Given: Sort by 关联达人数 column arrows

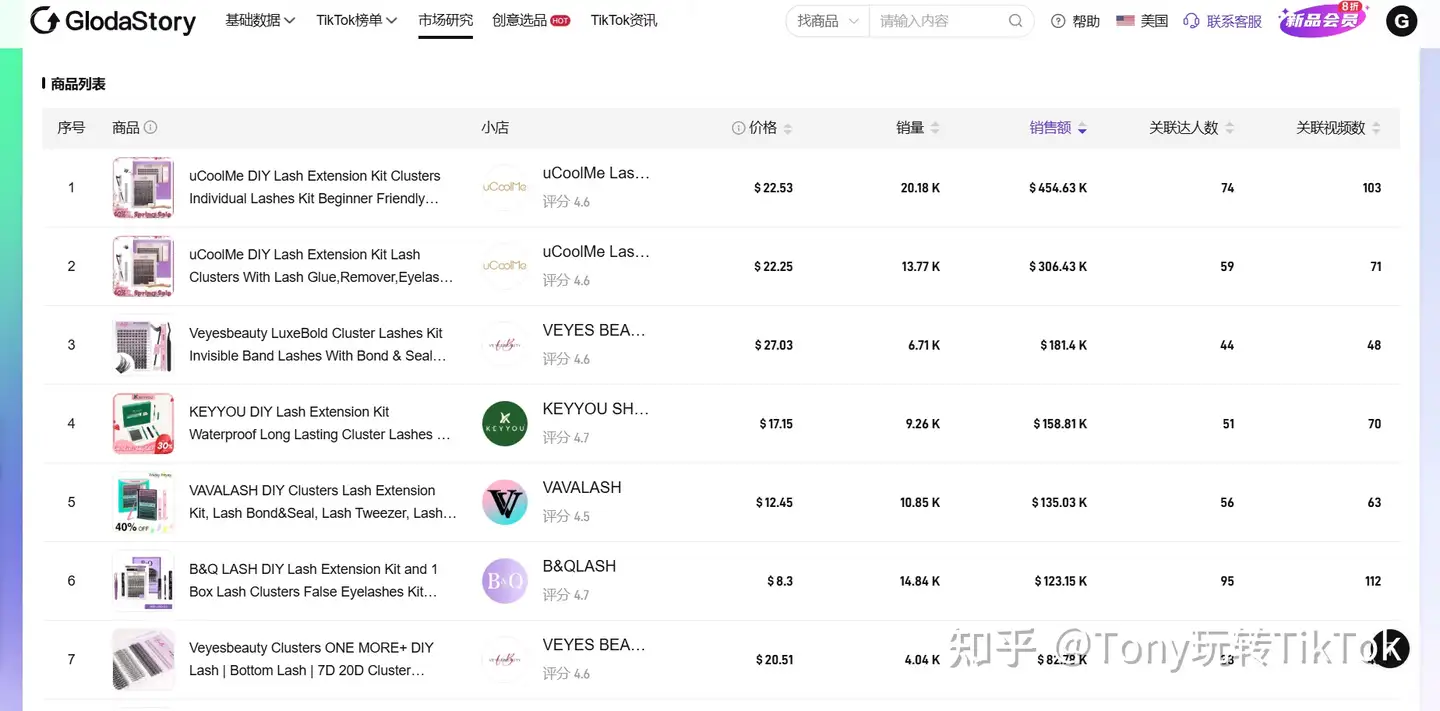Looking at the screenshot, I should (1229, 128).
